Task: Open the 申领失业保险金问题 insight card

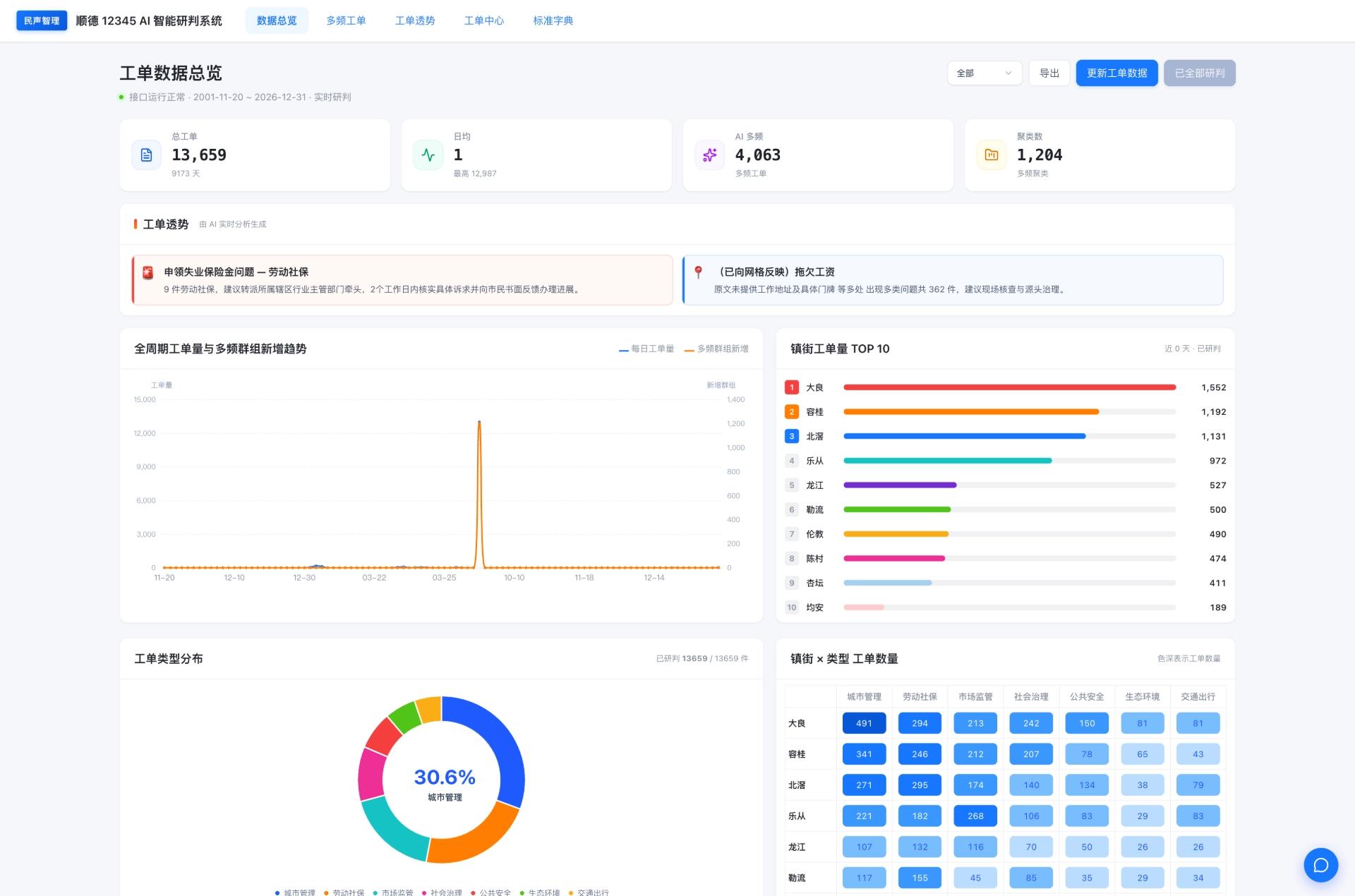Action: coord(402,280)
